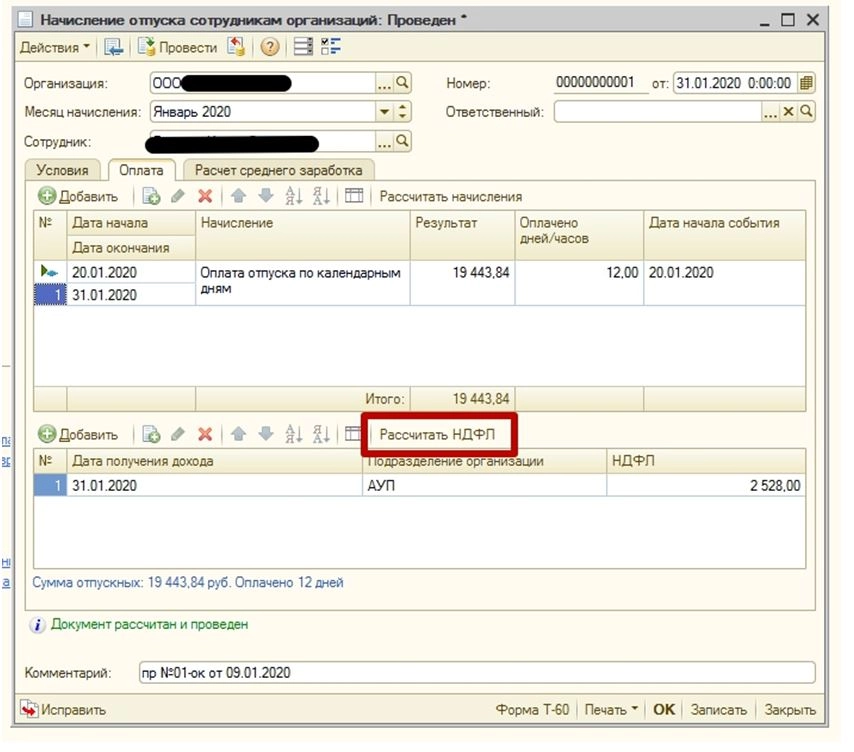Click the Месяц начисления up spinner arrow
This screenshot has width=854, height=752.
[x=402, y=107]
